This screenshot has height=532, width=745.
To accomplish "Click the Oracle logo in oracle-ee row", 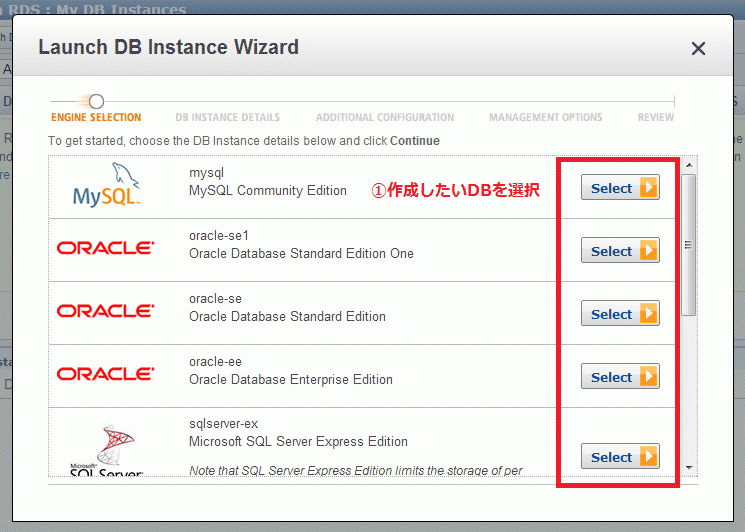I will pos(105,374).
